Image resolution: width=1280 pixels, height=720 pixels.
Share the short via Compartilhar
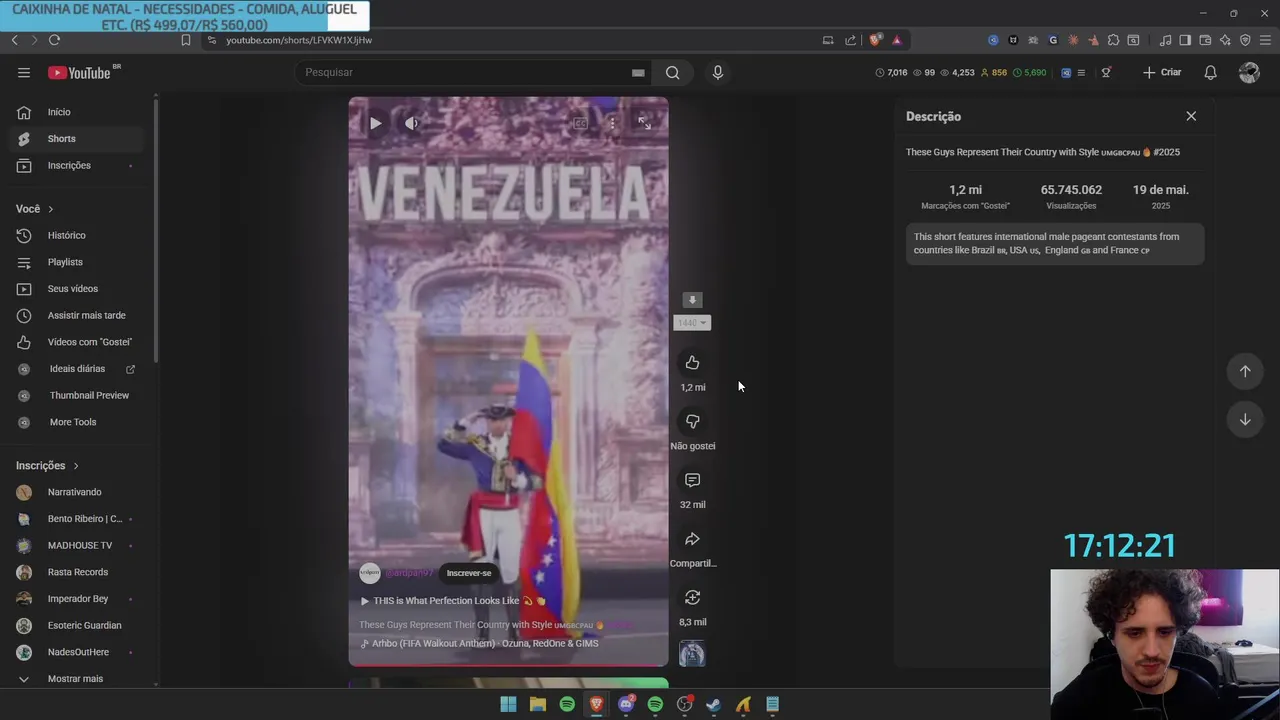tap(692, 540)
